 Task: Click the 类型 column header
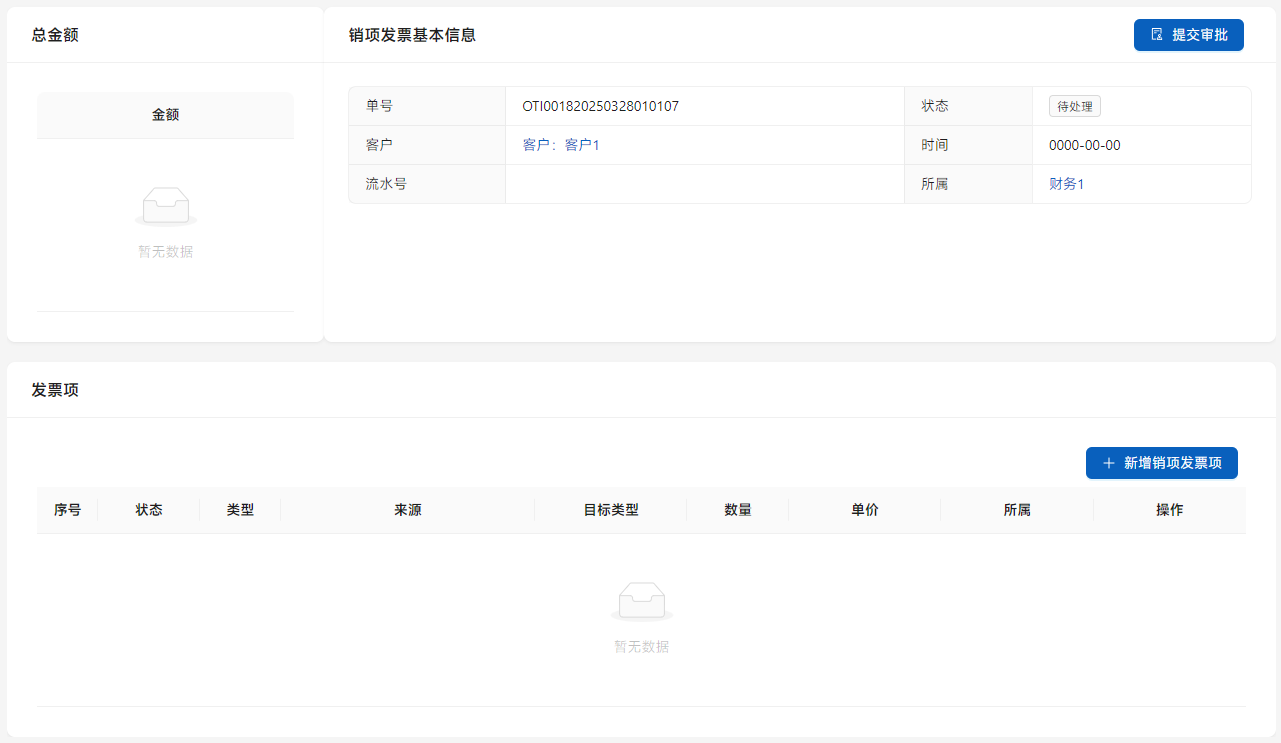(x=240, y=510)
